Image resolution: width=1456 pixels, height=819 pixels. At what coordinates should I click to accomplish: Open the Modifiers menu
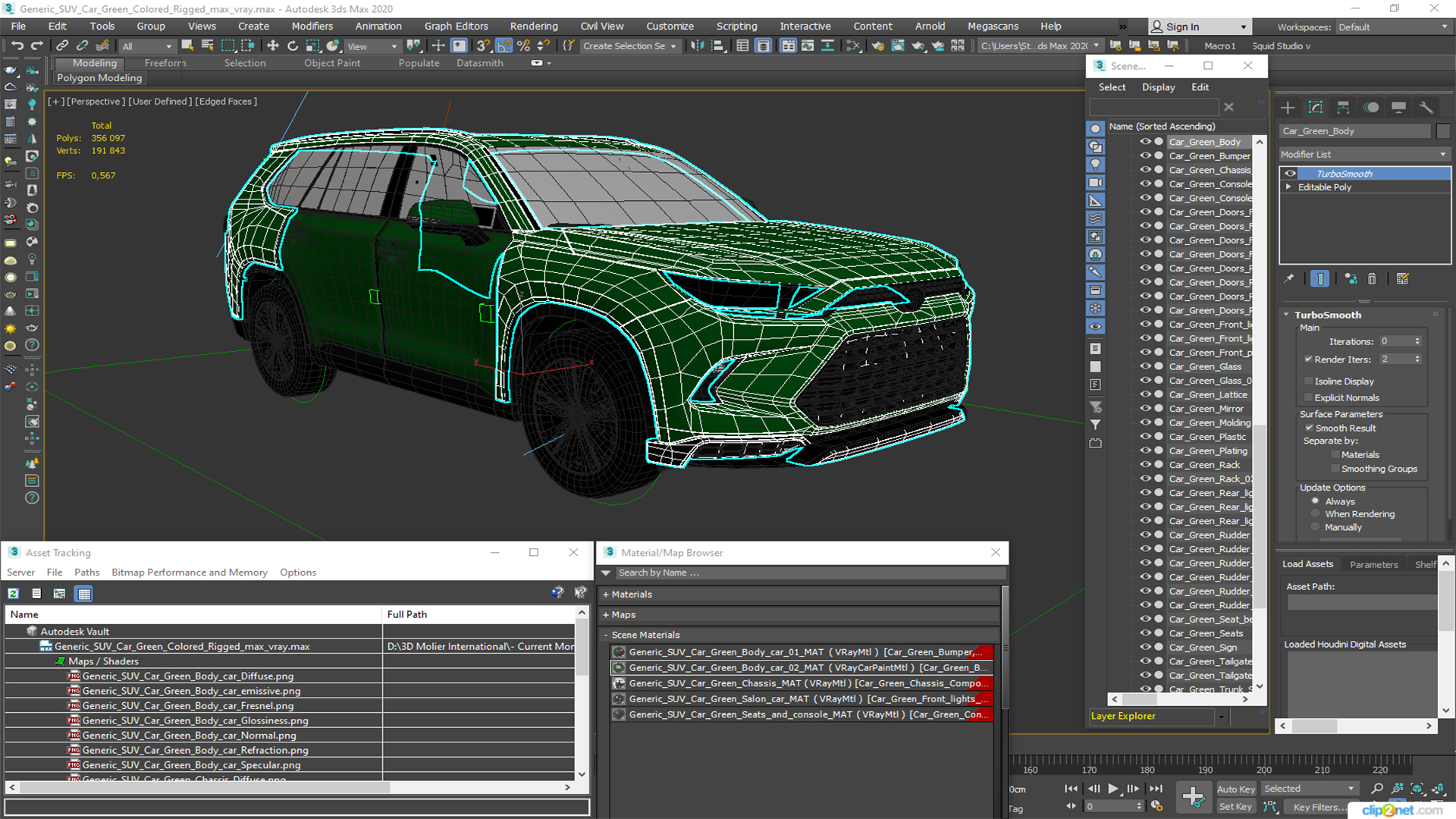pyautogui.click(x=312, y=26)
